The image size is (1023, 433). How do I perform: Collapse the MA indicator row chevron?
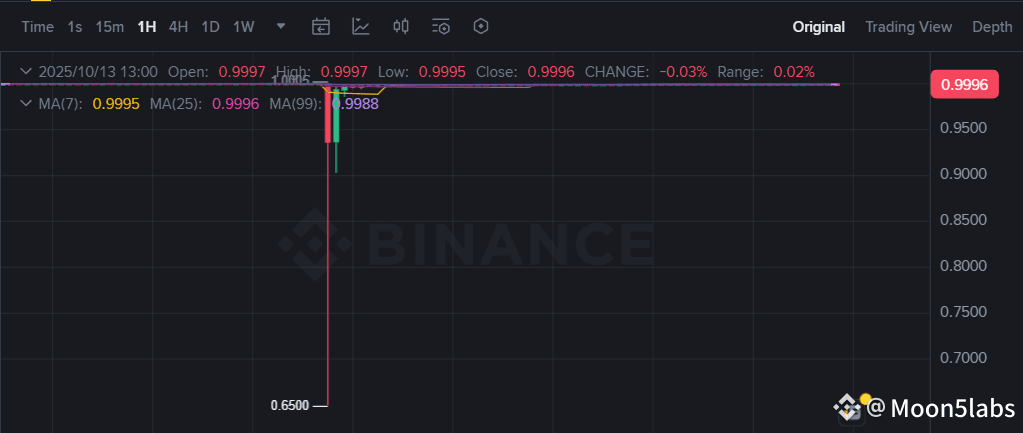tap(26, 103)
